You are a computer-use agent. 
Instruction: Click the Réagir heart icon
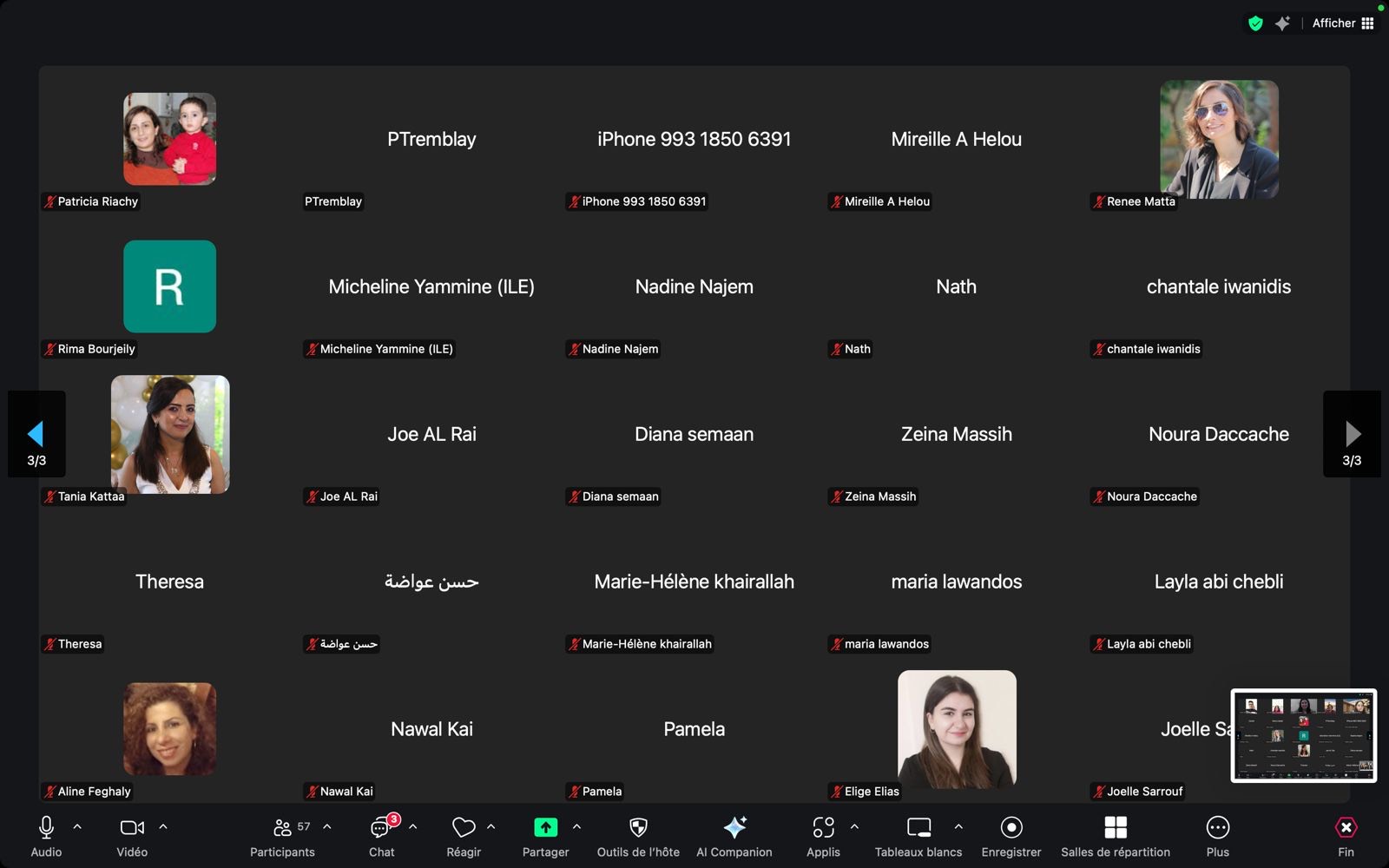(464, 828)
